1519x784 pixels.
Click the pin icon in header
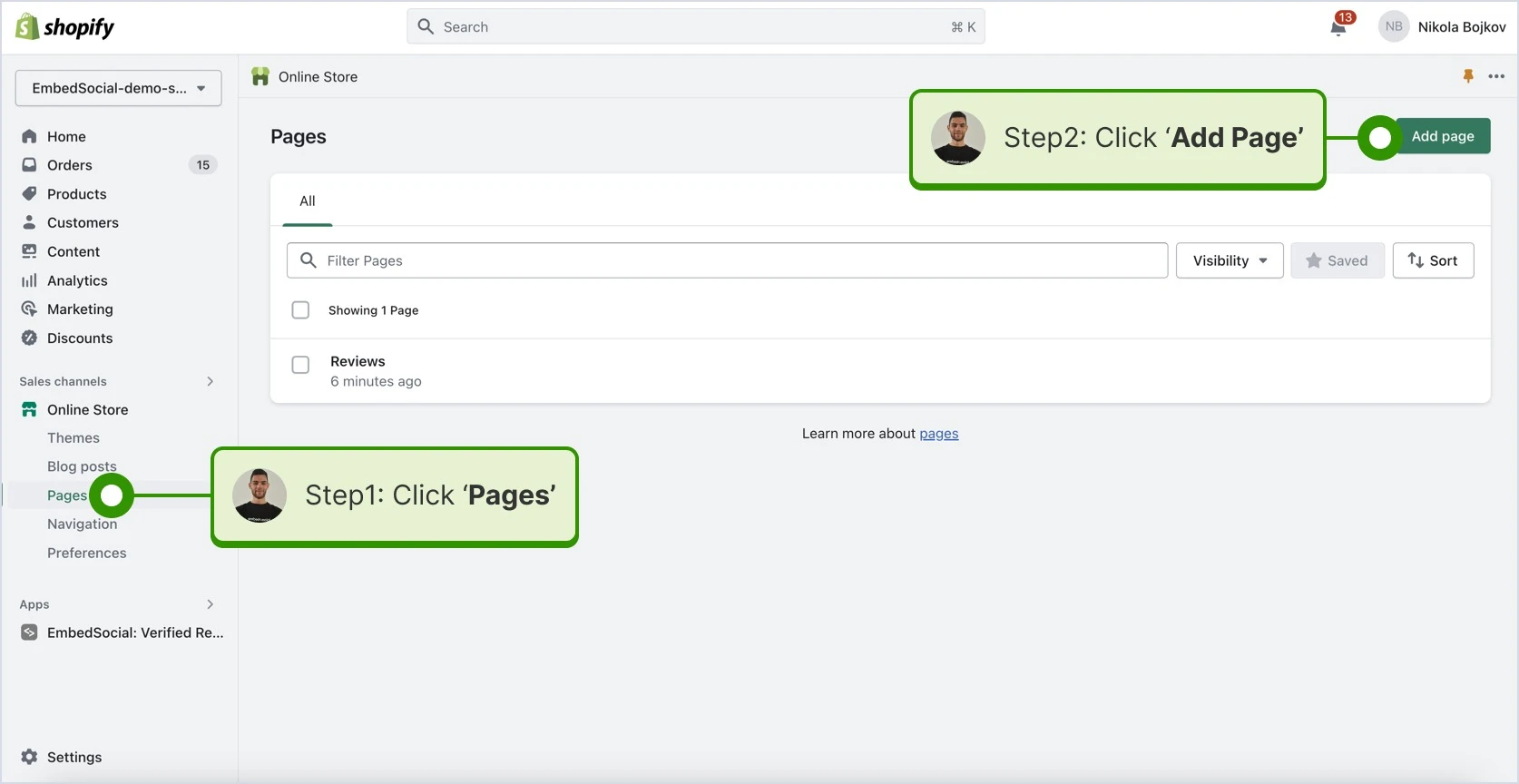coord(1468,76)
